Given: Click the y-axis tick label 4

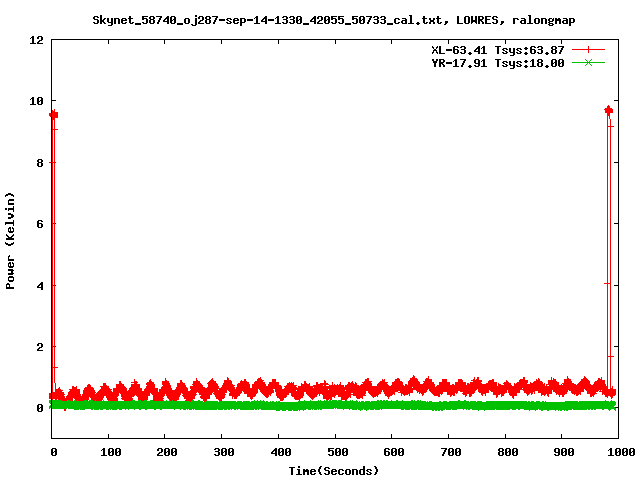Looking at the screenshot, I should click(40, 286).
